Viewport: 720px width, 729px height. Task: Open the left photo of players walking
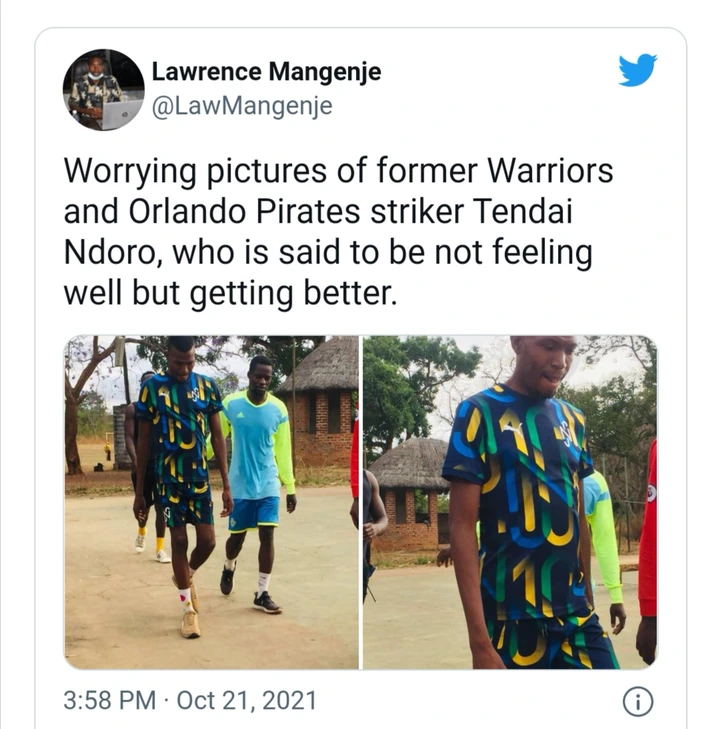tap(211, 502)
